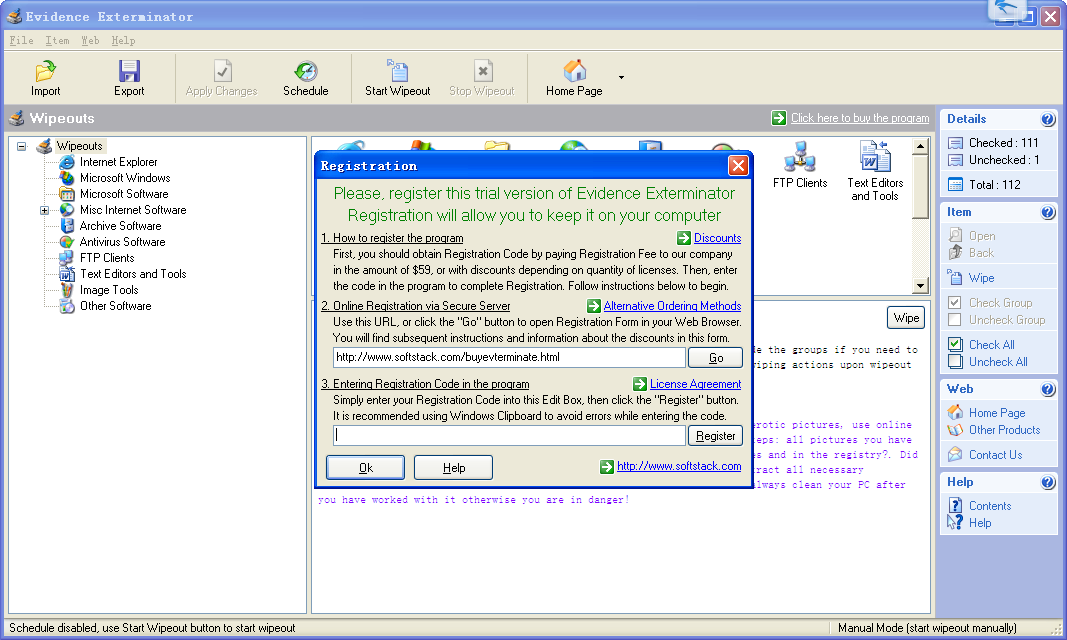Open the Home Page dropdown arrow
Screen dimensions: 1067x640
click(621, 77)
